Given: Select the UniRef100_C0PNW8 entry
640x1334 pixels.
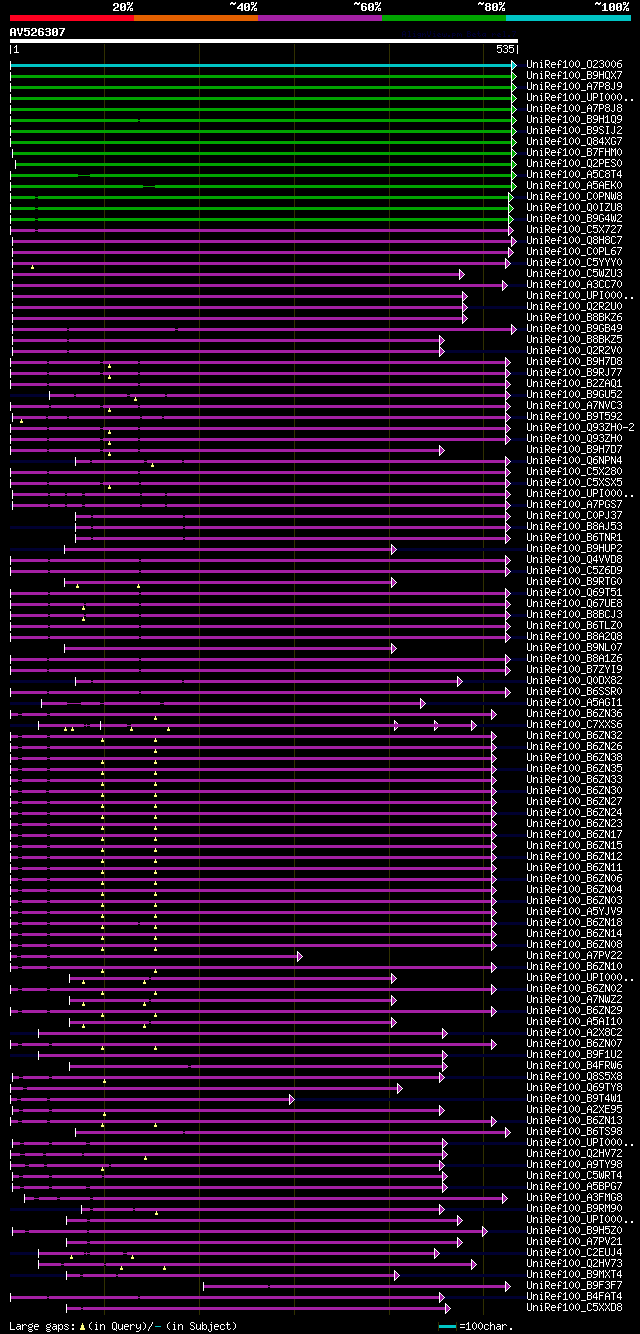Looking at the screenshot, I should click(573, 196).
